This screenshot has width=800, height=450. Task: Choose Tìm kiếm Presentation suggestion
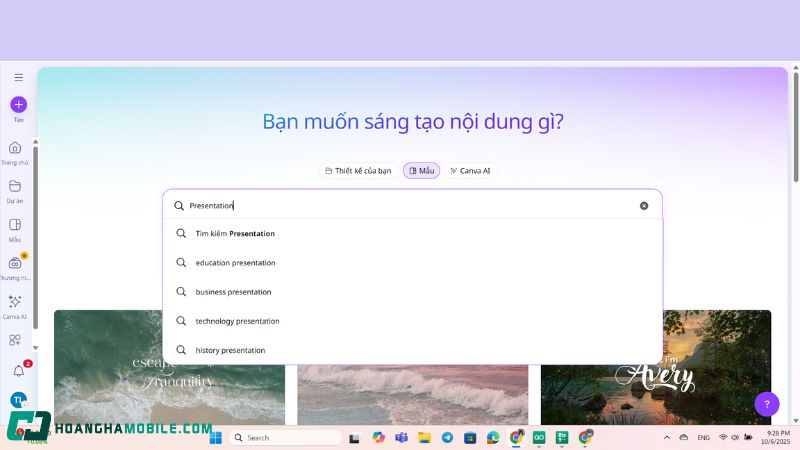tap(412, 234)
